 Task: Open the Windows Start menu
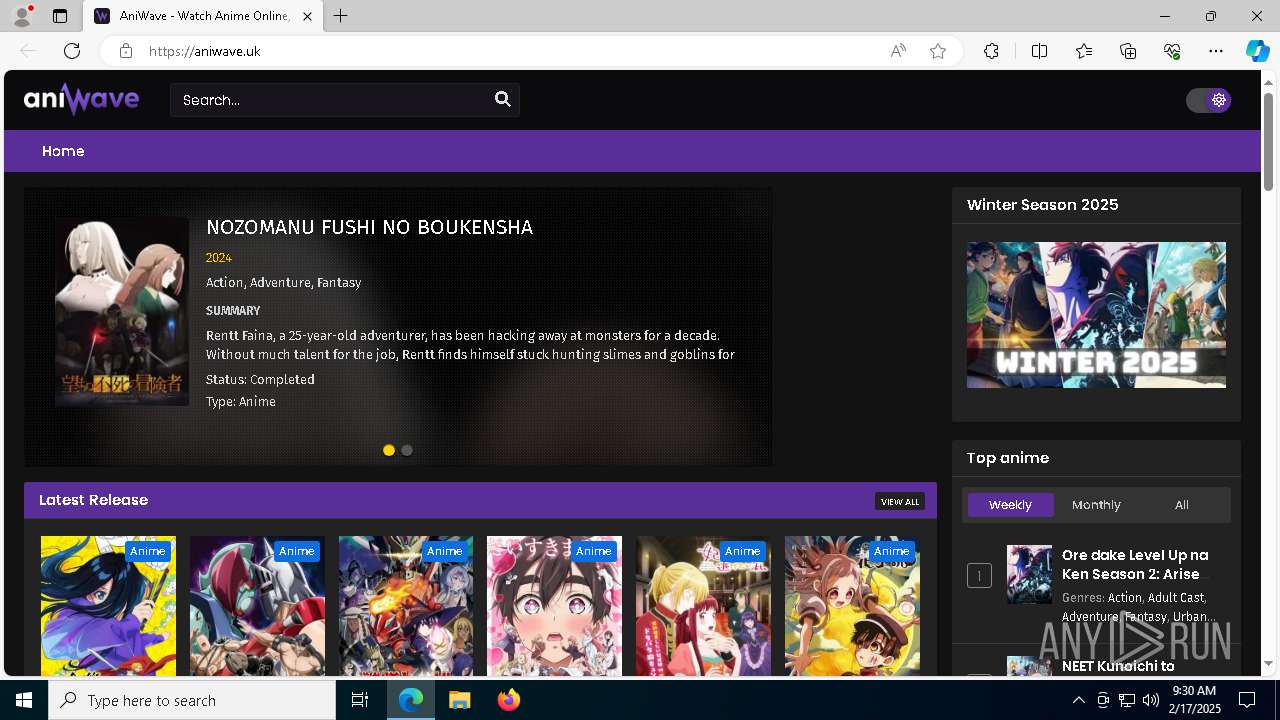tap(24, 700)
